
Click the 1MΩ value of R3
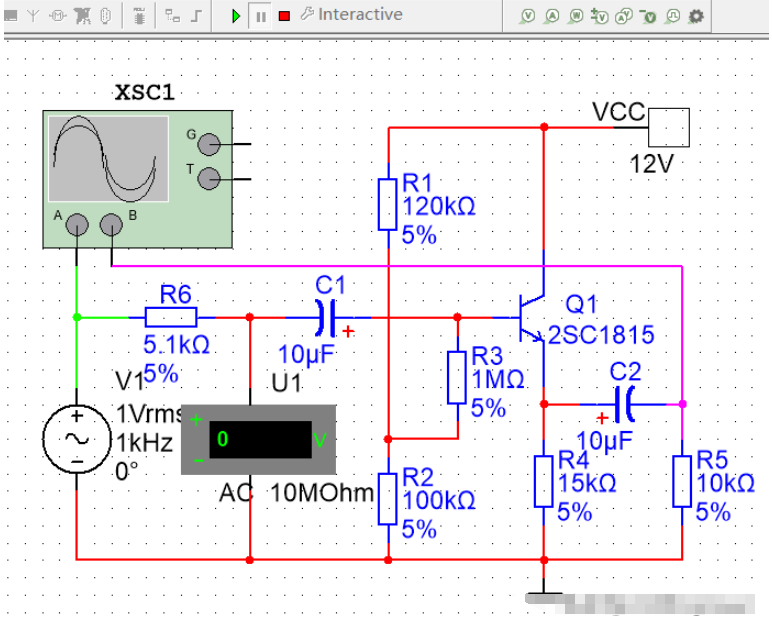(498, 380)
